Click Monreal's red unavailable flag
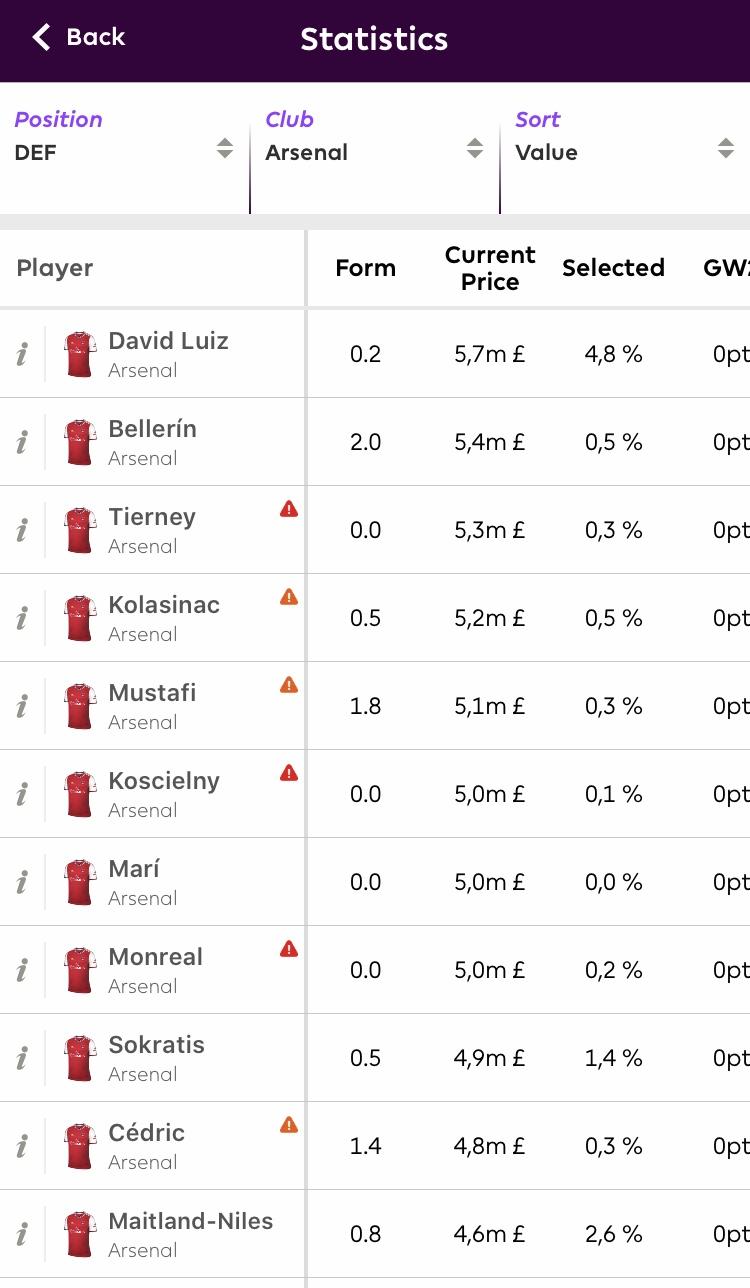 tap(289, 949)
